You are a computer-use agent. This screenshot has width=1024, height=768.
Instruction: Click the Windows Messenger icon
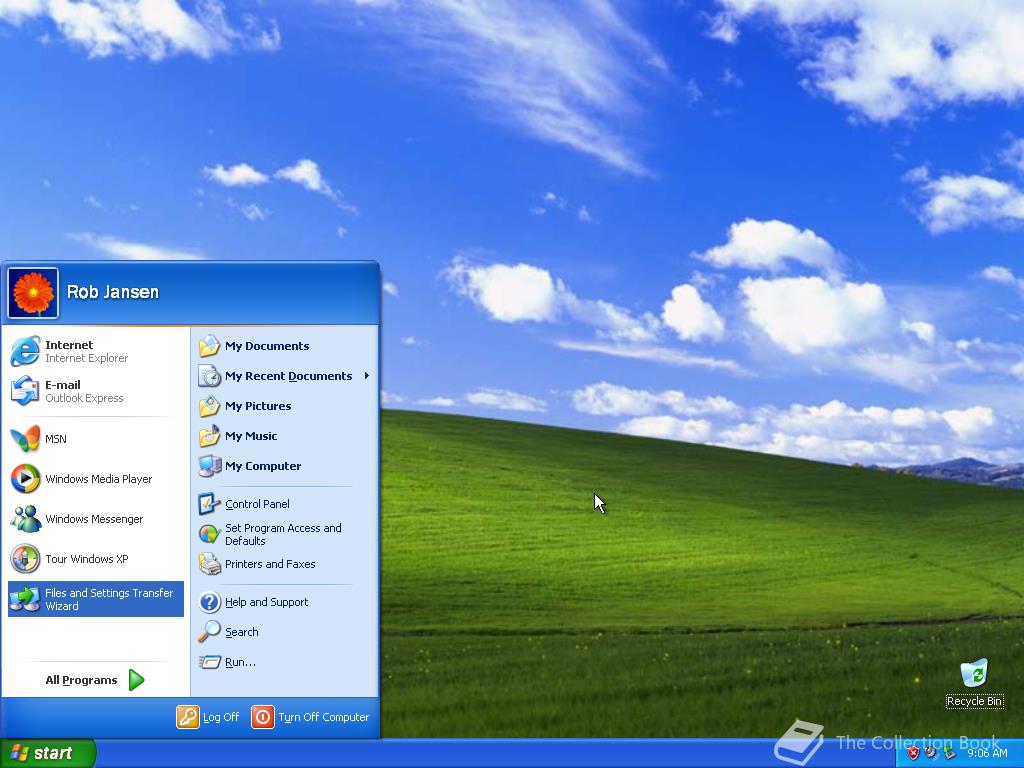click(x=25, y=519)
